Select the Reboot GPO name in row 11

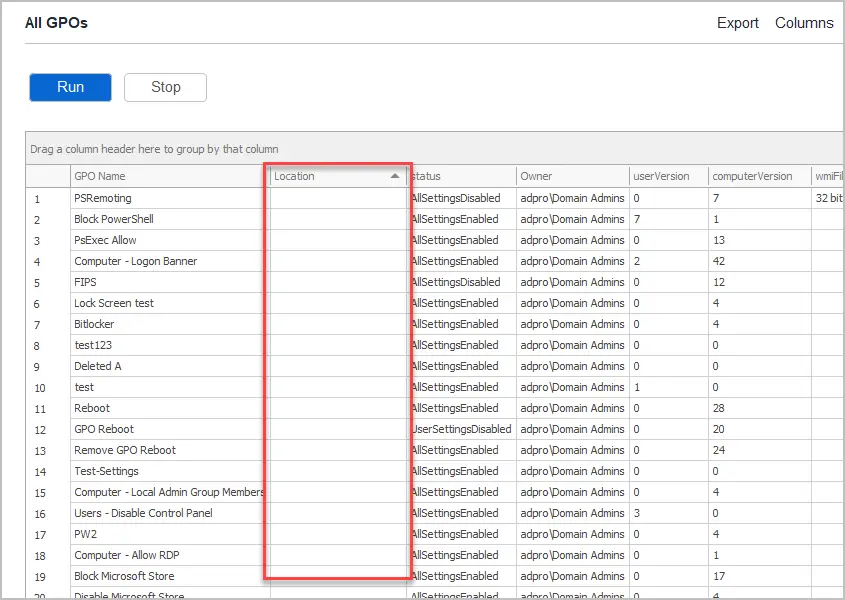[92, 409]
